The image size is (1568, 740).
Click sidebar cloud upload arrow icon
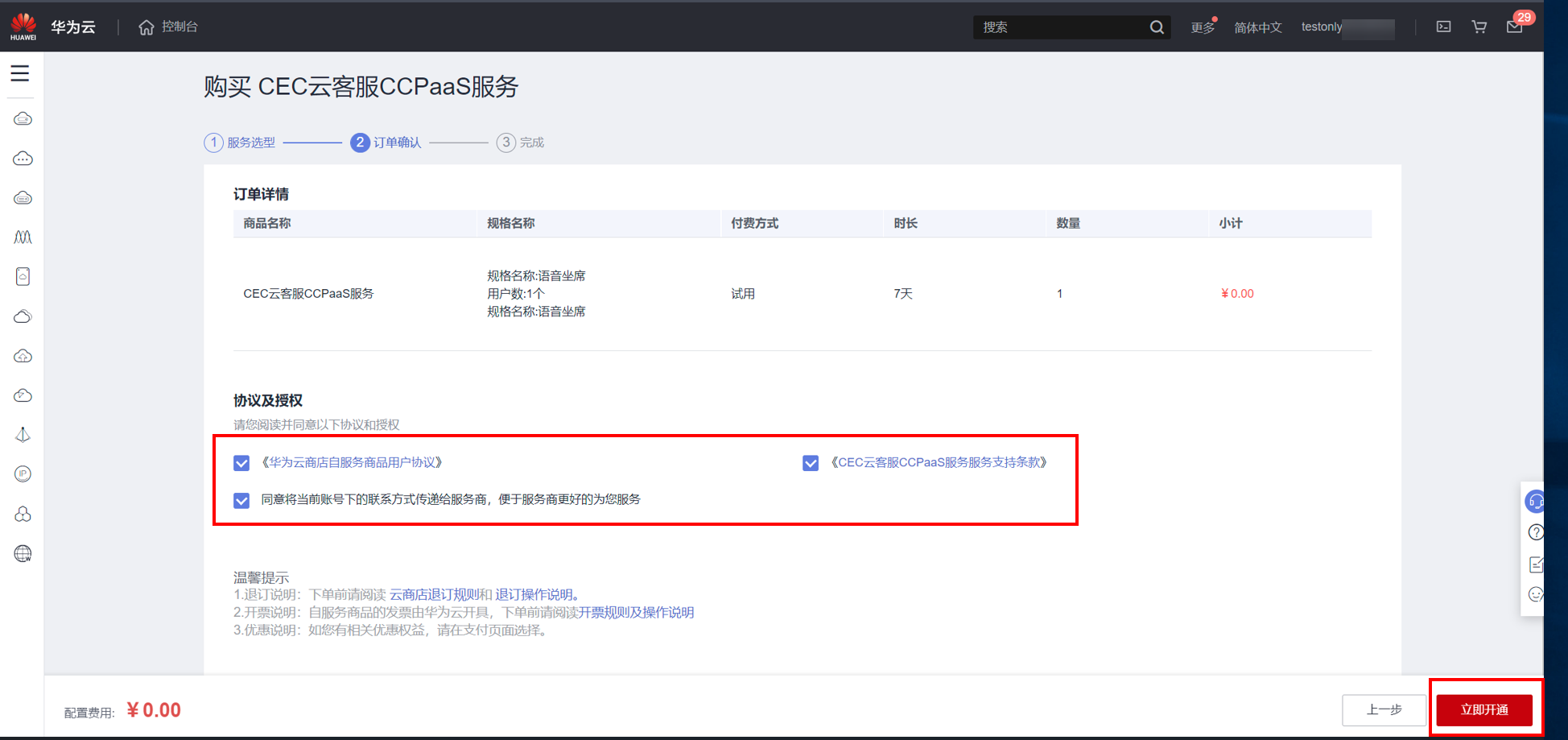(x=23, y=356)
